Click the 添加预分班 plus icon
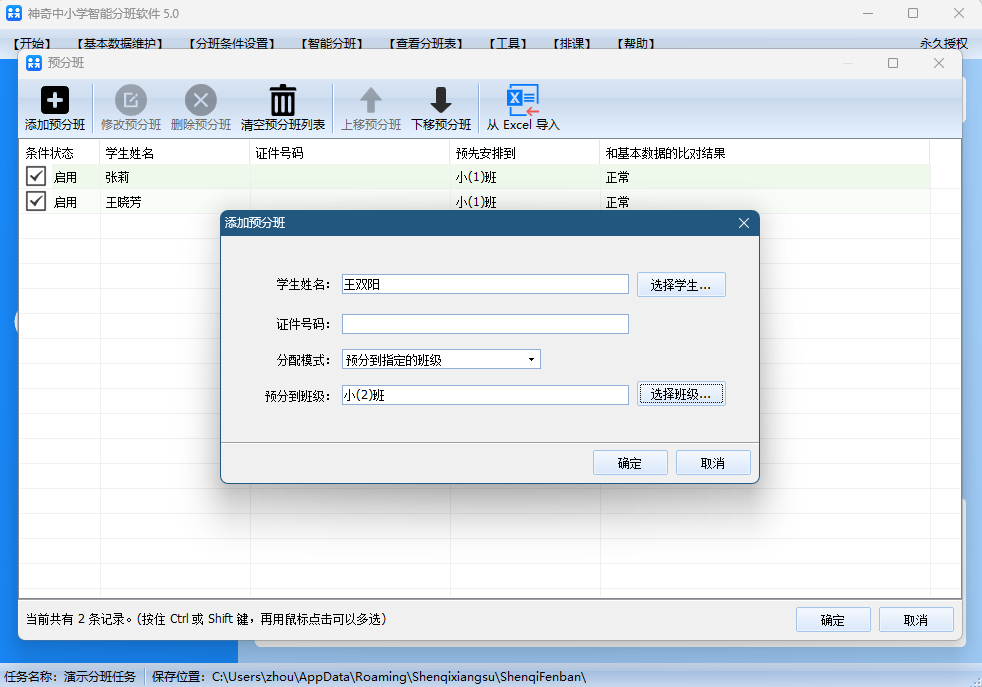 tap(54, 99)
